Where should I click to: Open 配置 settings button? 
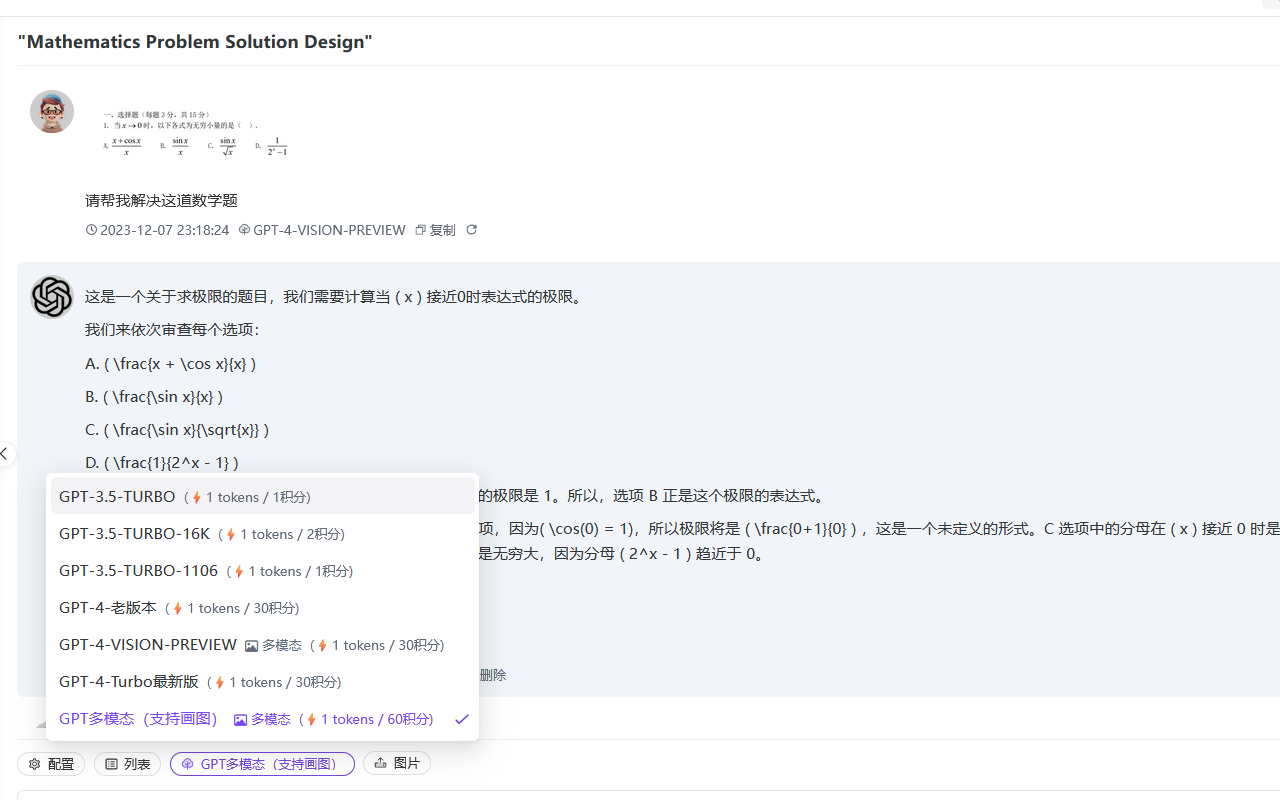click(x=51, y=764)
